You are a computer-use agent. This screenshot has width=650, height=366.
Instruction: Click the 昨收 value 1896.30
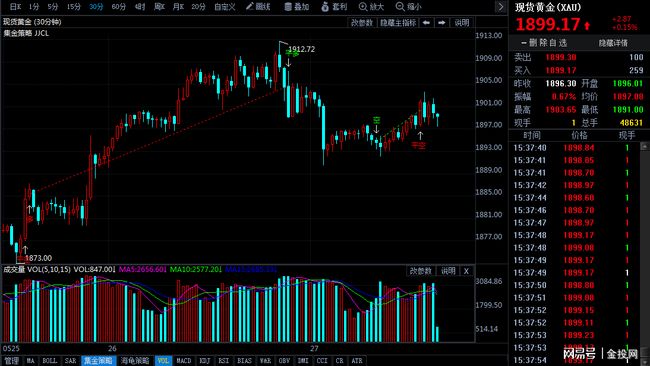pos(561,83)
